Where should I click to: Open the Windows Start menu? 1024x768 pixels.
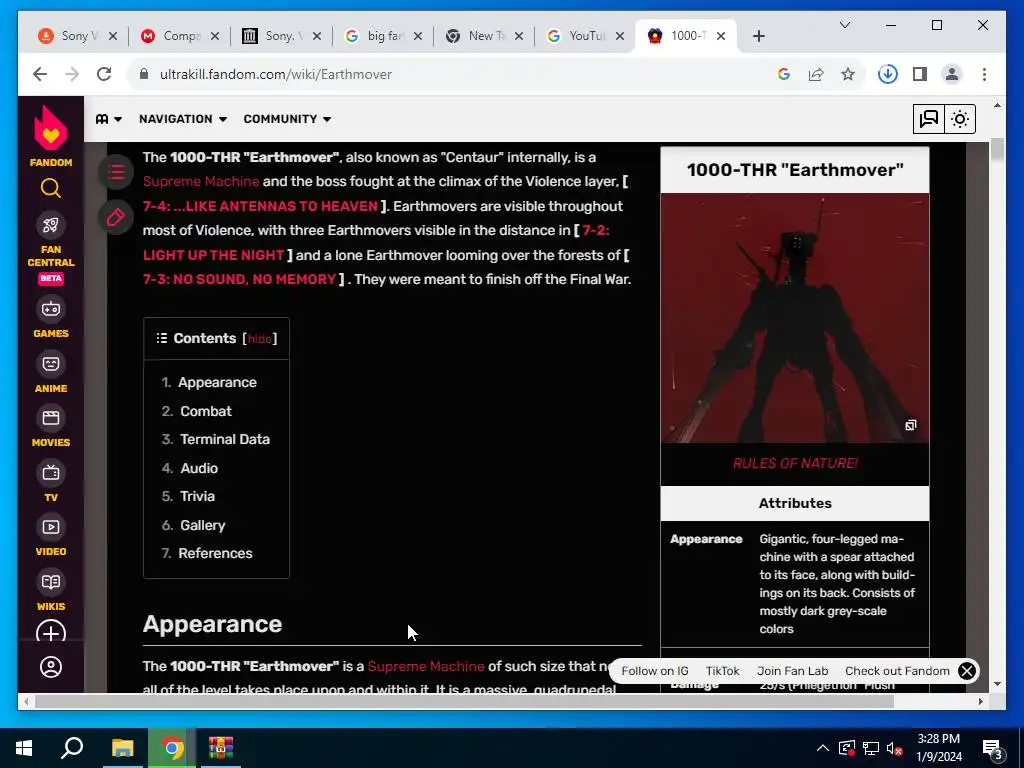(24, 748)
